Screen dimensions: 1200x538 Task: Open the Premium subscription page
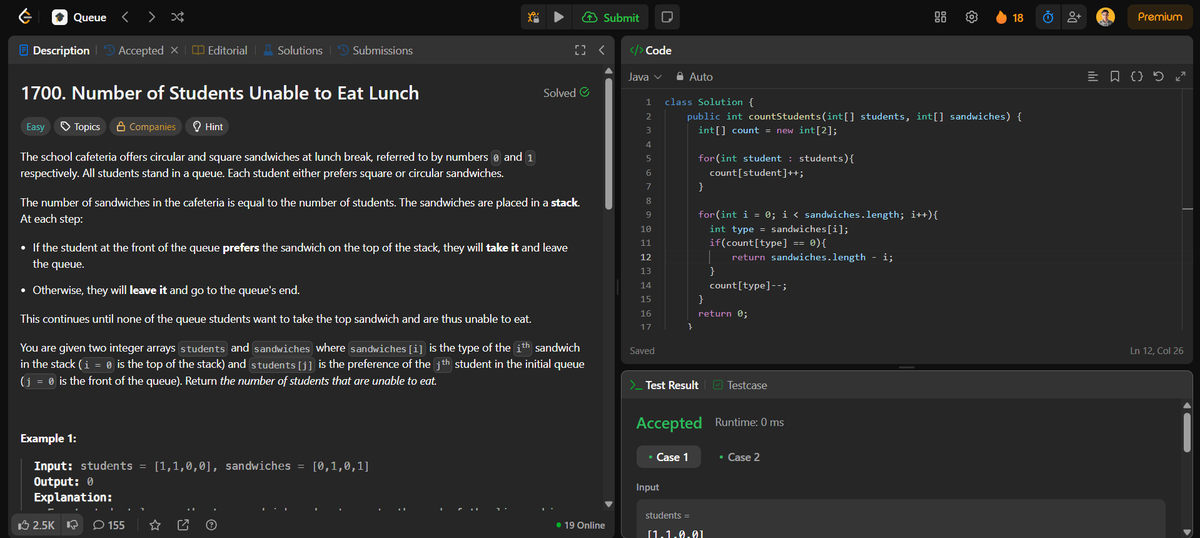pos(1160,17)
